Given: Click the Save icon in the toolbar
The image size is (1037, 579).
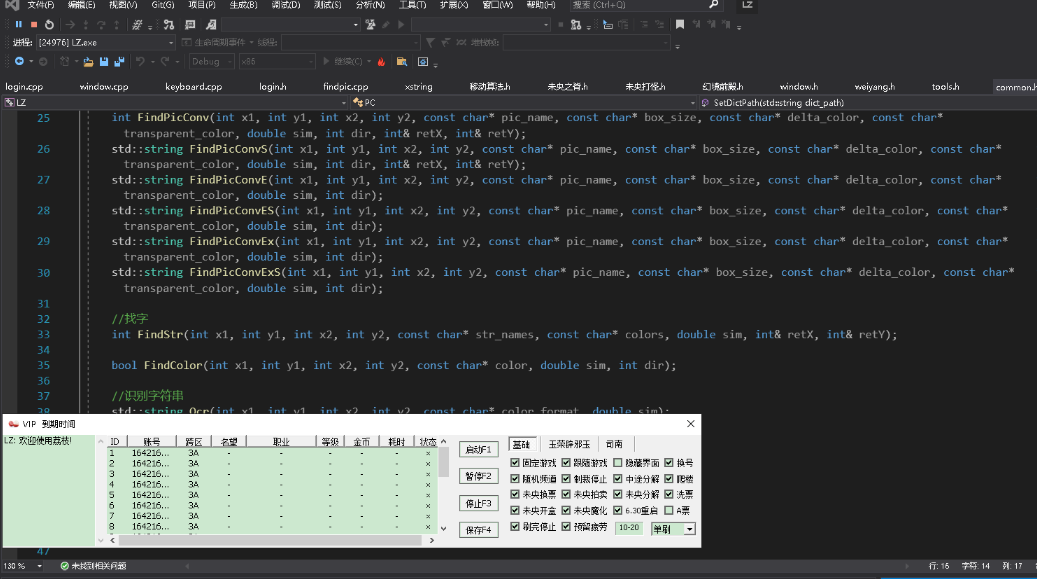Looking at the screenshot, I should tap(104, 62).
